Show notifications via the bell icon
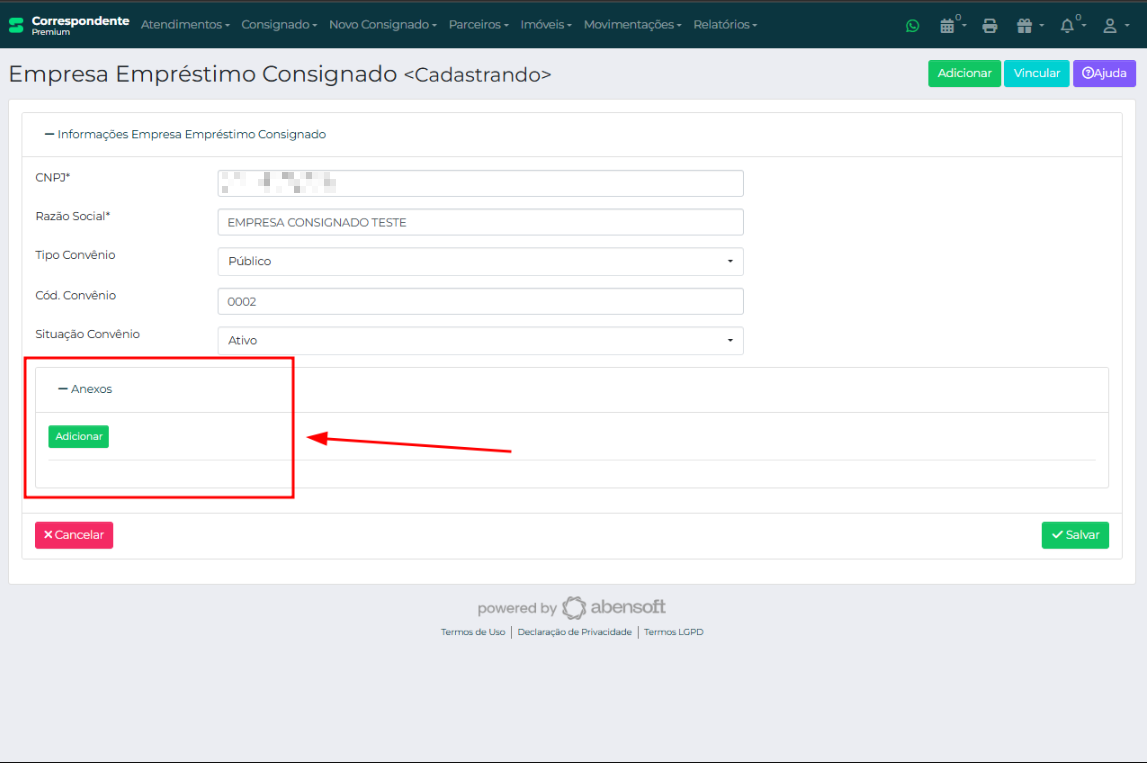 coord(1069,26)
